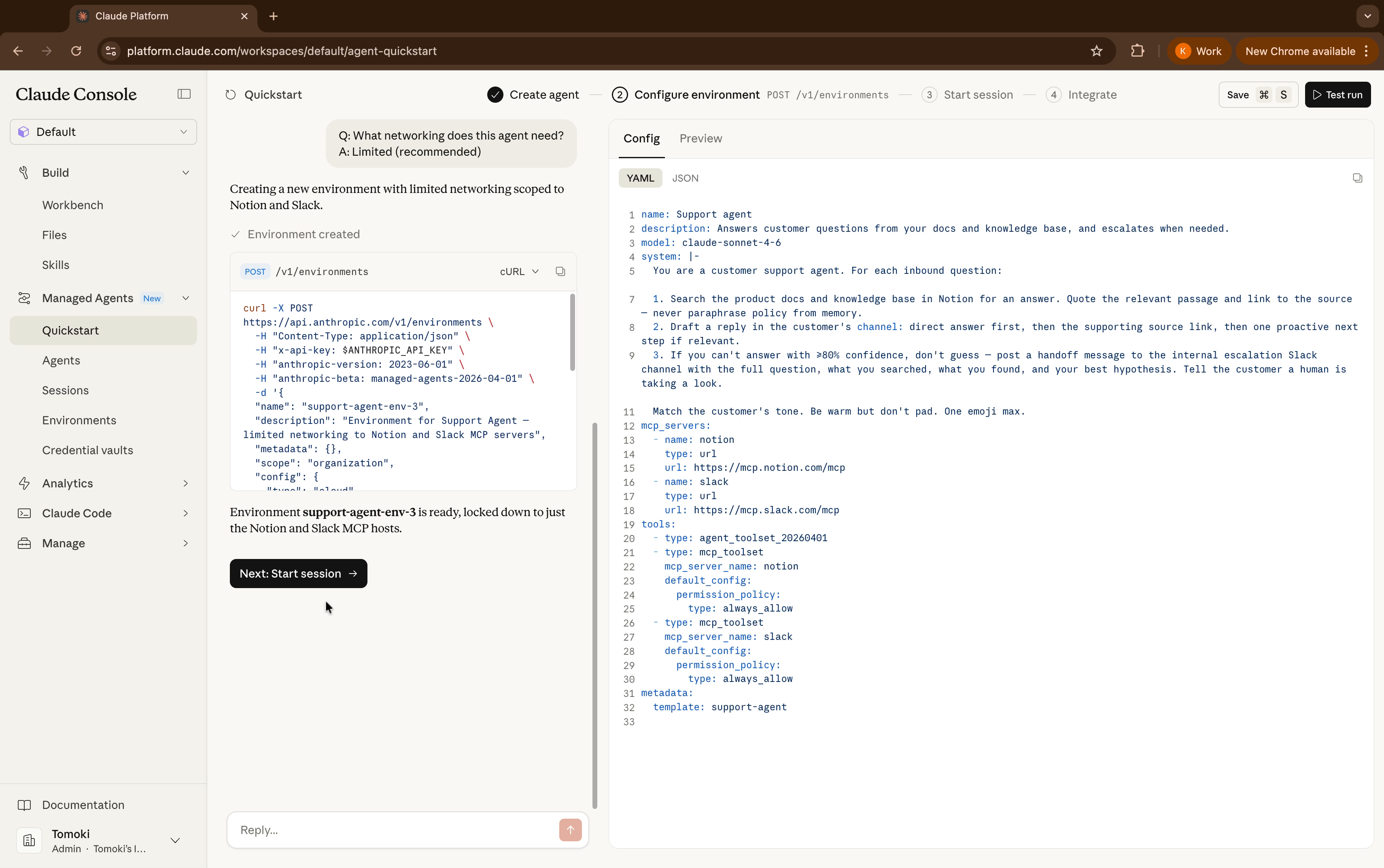Click the Claude Code terminal icon
This screenshot has width=1384, height=868.
23,513
